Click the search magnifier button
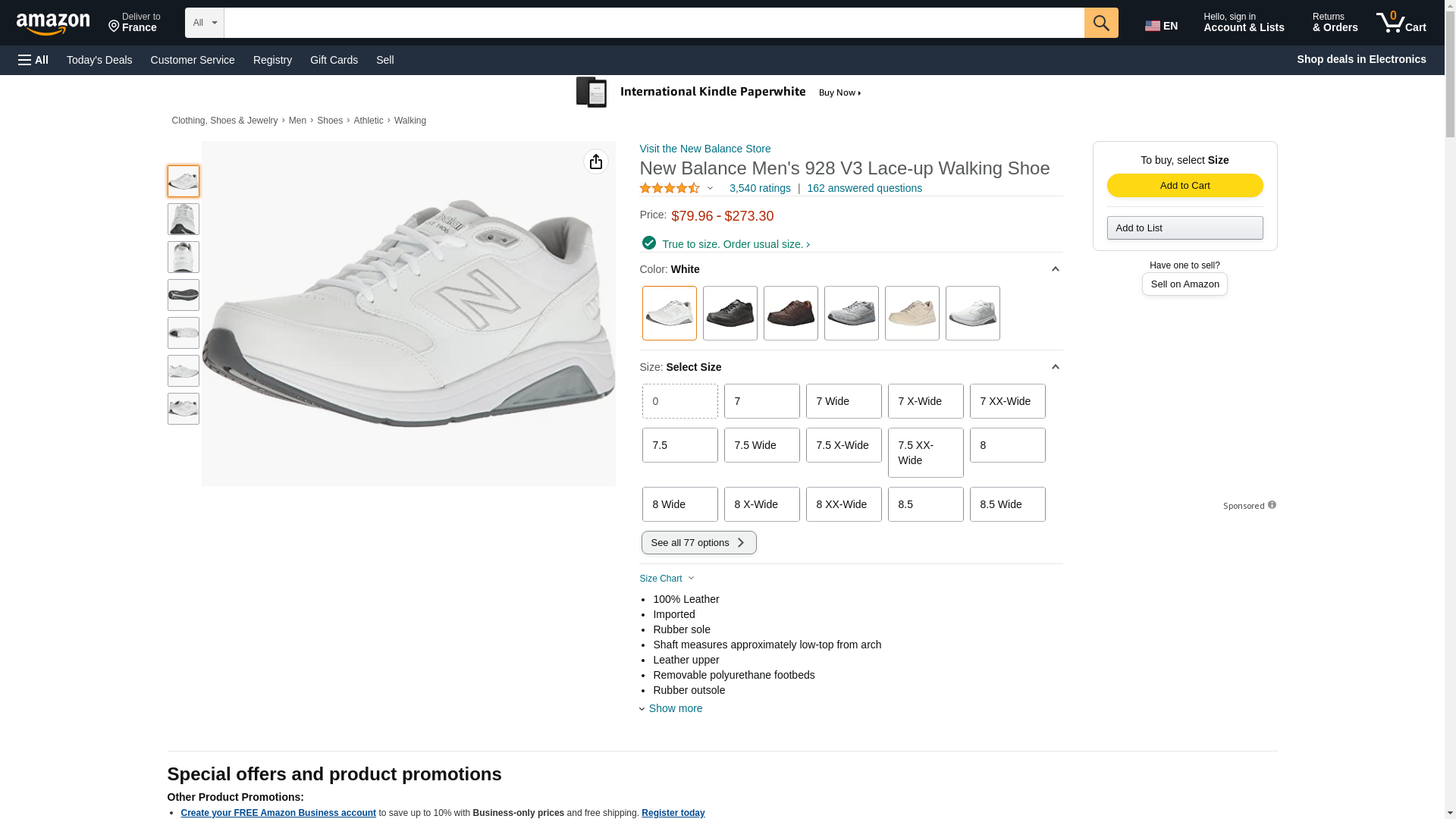Screen dimensions: 1456x819 pyautogui.click(x=1100, y=23)
